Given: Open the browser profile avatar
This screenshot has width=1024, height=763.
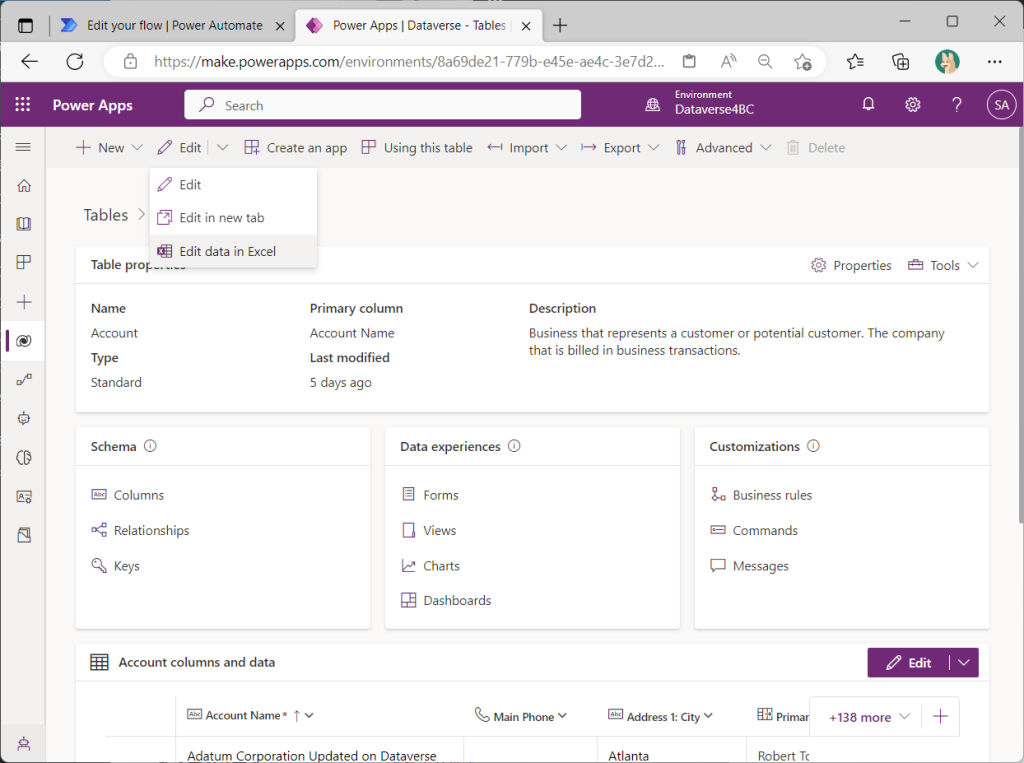Looking at the screenshot, I should pyautogui.click(x=947, y=61).
